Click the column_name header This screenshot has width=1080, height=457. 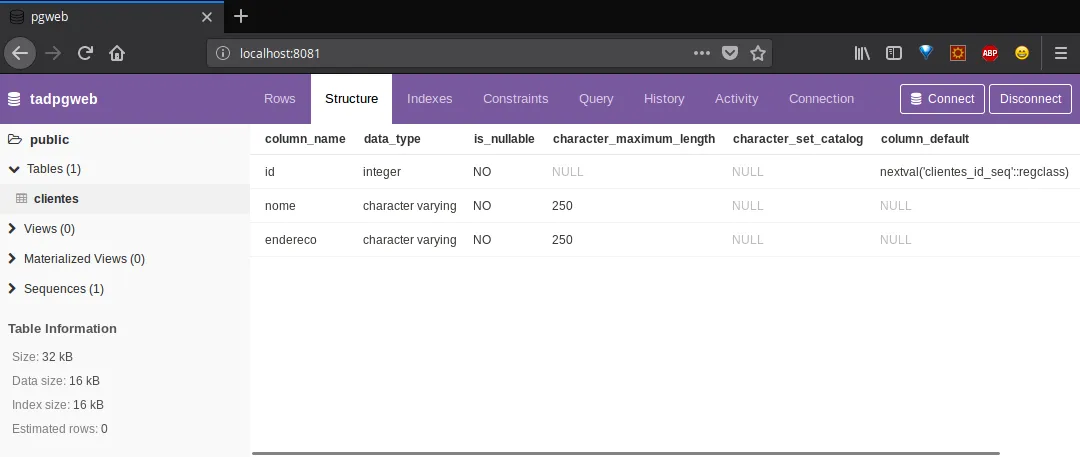(305, 139)
